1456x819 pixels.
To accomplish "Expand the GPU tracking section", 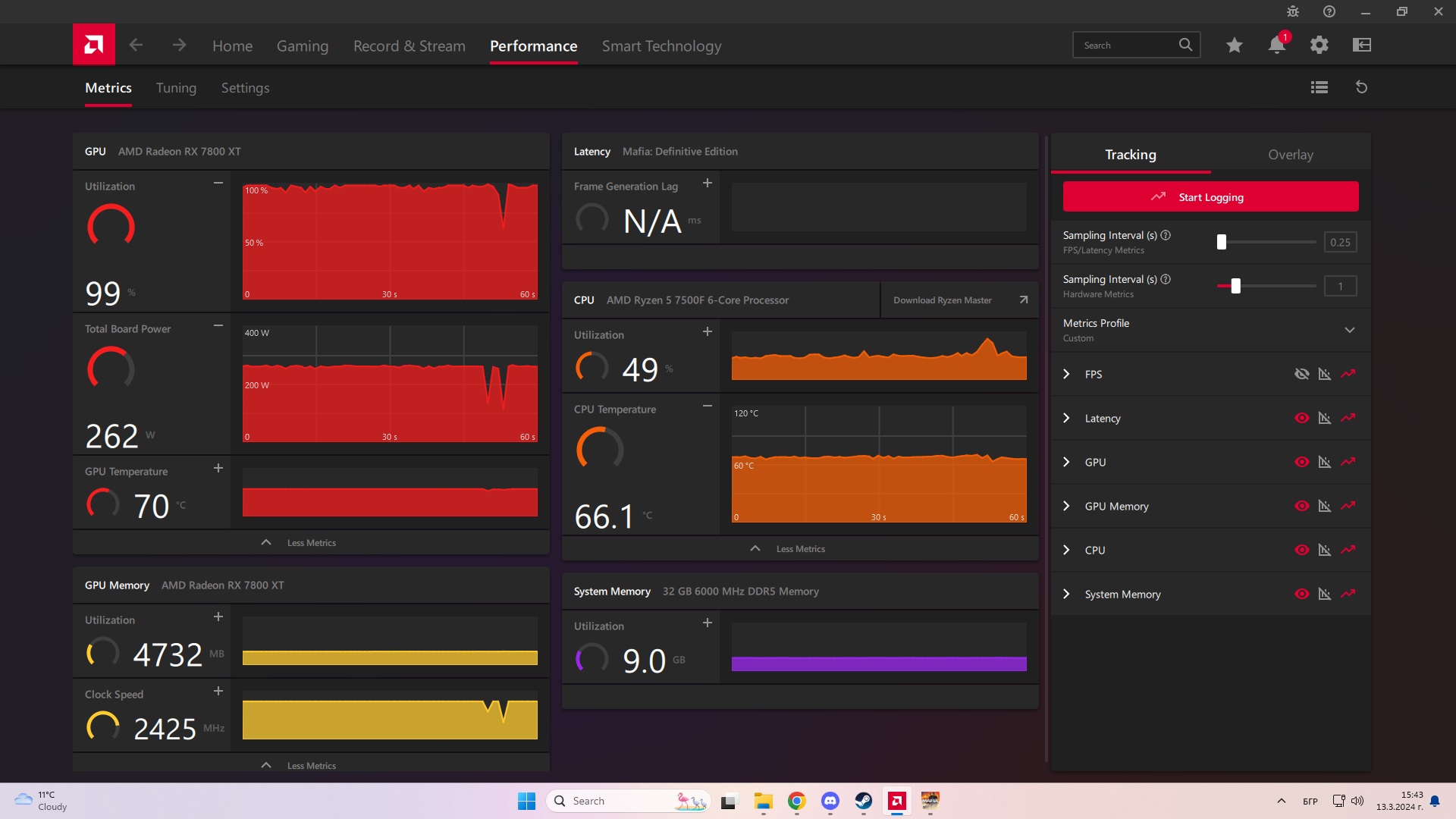I will tap(1066, 462).
